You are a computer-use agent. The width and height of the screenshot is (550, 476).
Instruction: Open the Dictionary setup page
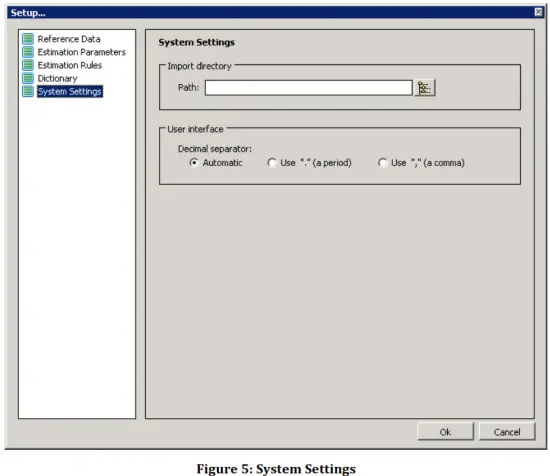click(x=57, y=79)
